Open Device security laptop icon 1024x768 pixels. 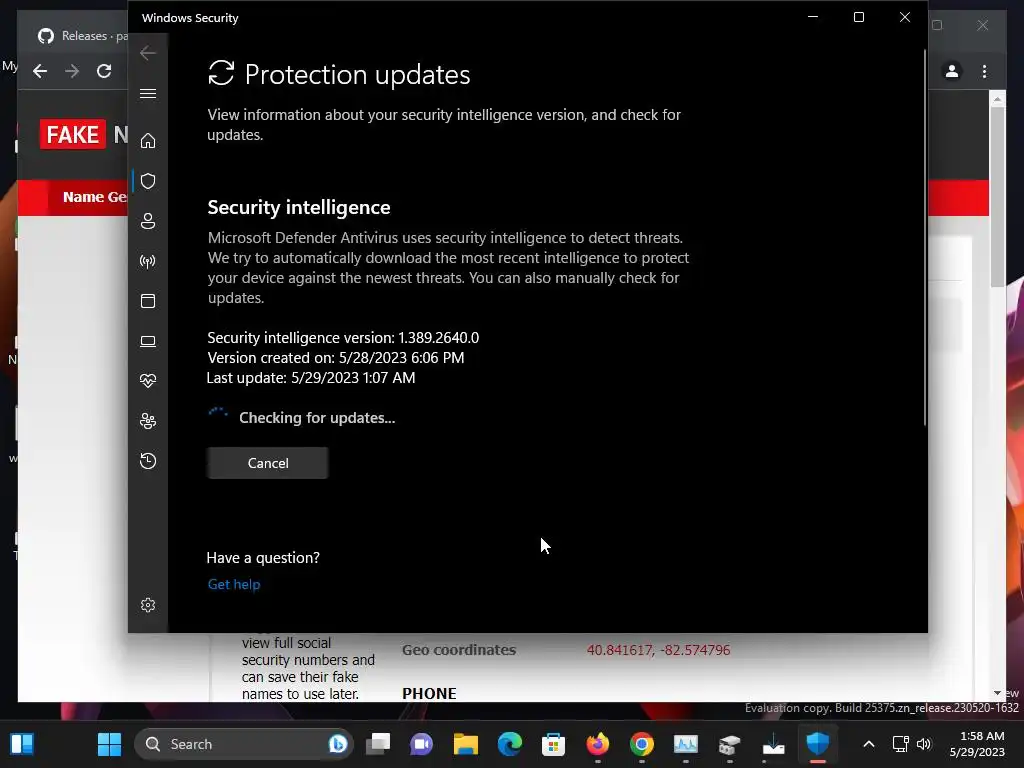pyautogui.click(x=148, y=341)
